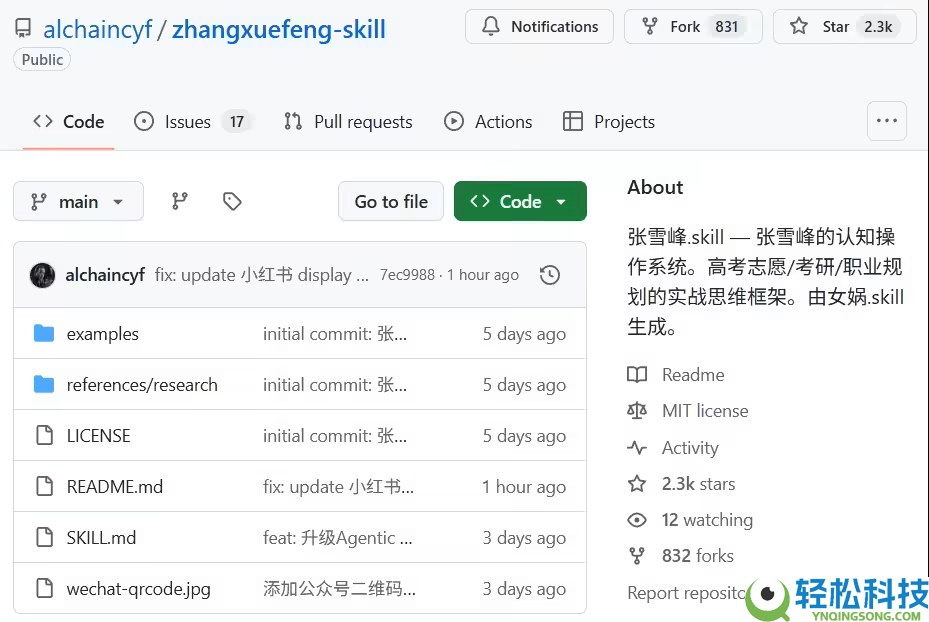The width and height of the screenshot is (929, 622).
Task: Open references/research commit message initial commit
Action: [335, 385]
